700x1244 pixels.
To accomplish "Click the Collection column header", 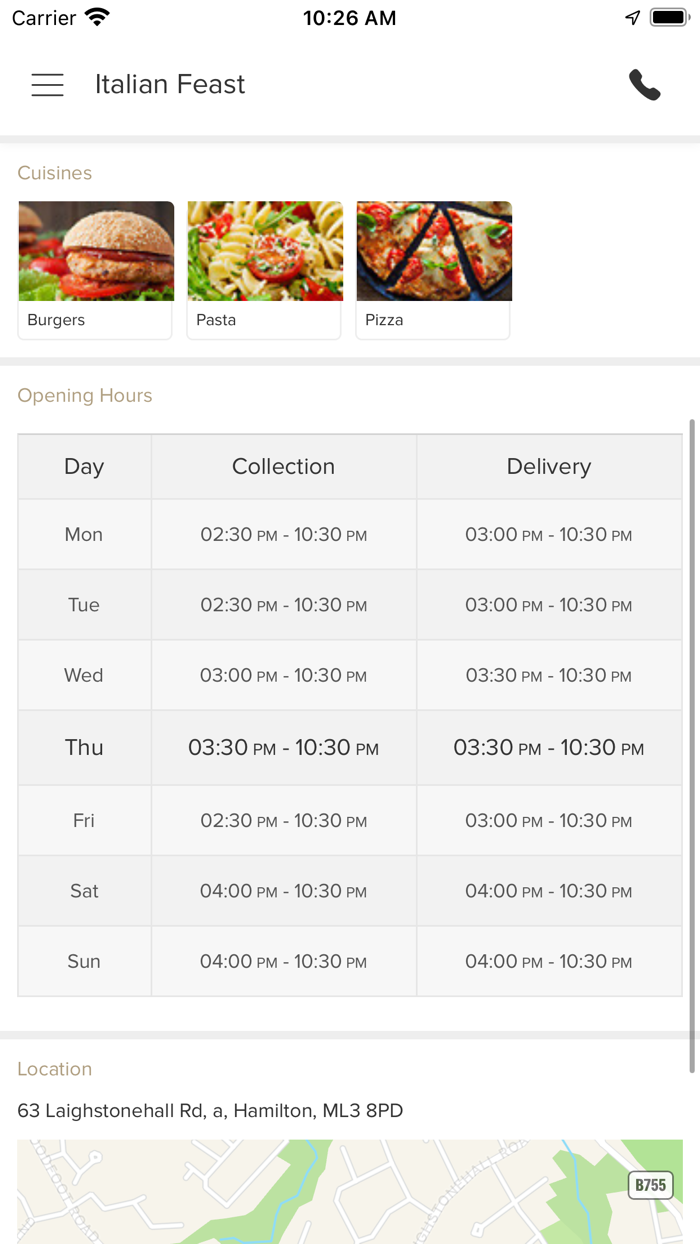I will (283, 466).
